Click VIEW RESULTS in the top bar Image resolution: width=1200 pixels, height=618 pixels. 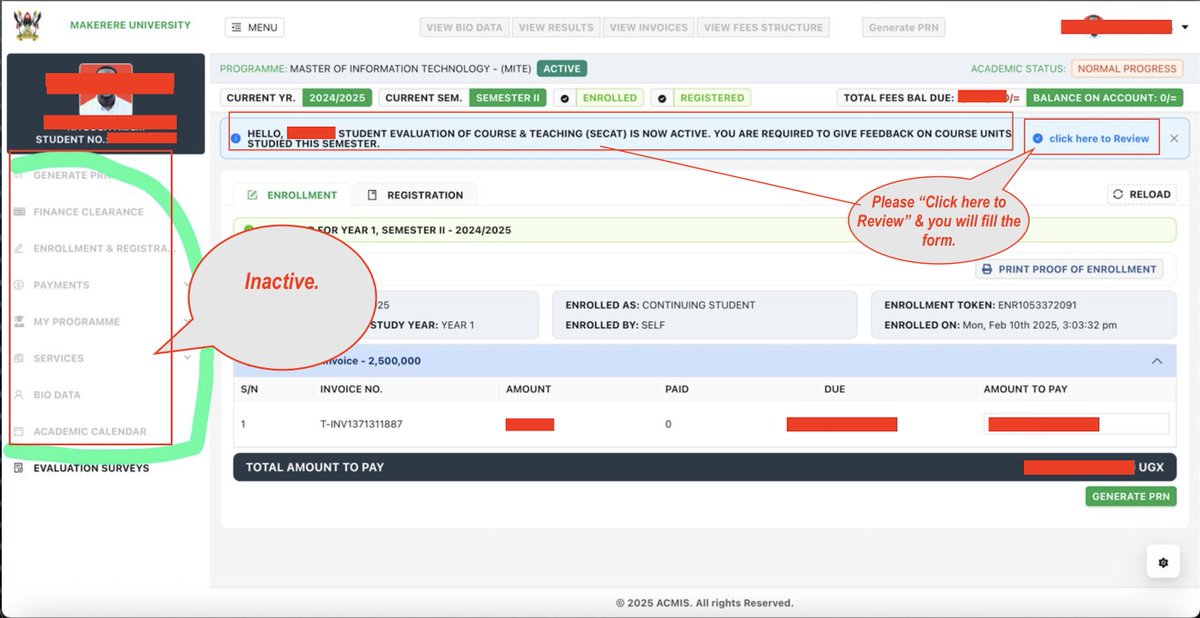[x=557, y=28]
